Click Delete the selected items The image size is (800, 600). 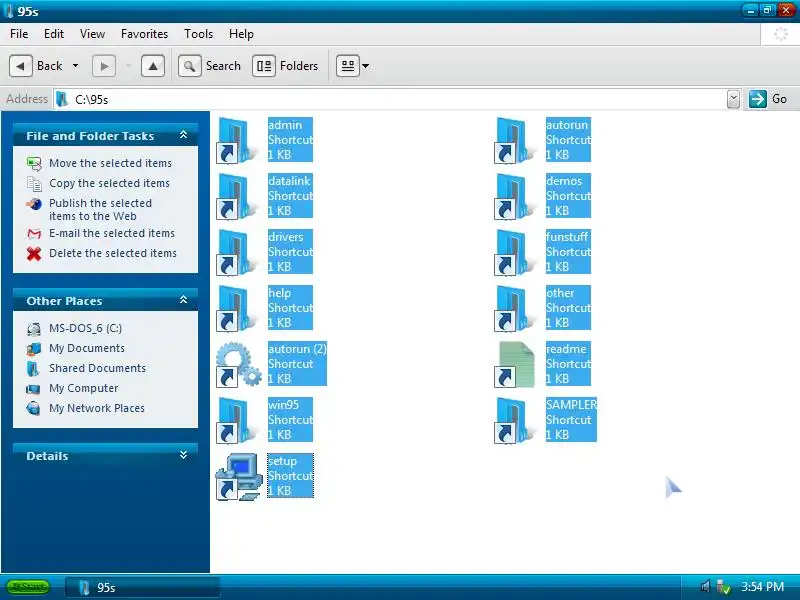click(x=113, y=253)
